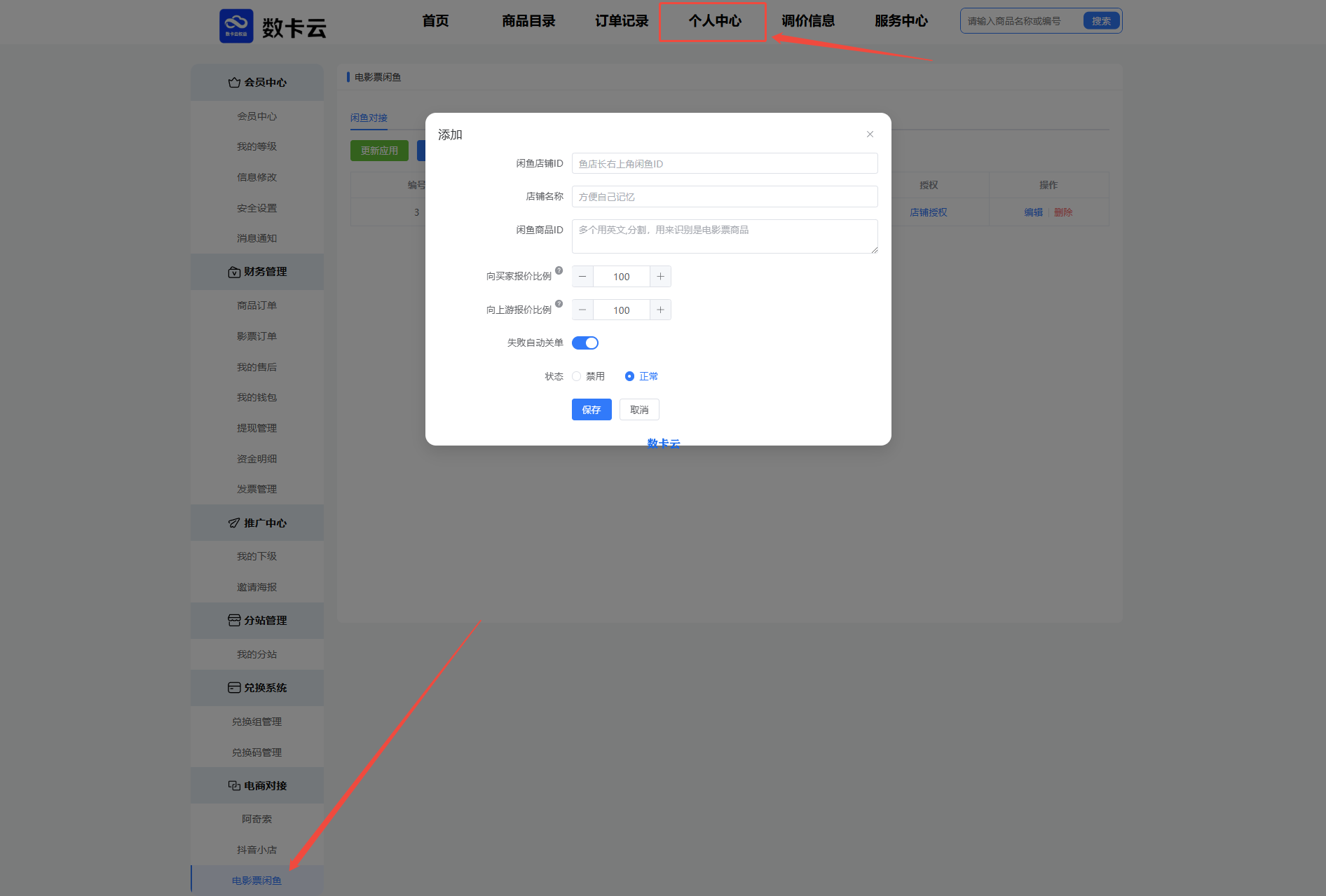Close the 添加 dialog with X icon
Image resolution: width=1326 pixels, height=896 pixels.
[x=870, y=135]
